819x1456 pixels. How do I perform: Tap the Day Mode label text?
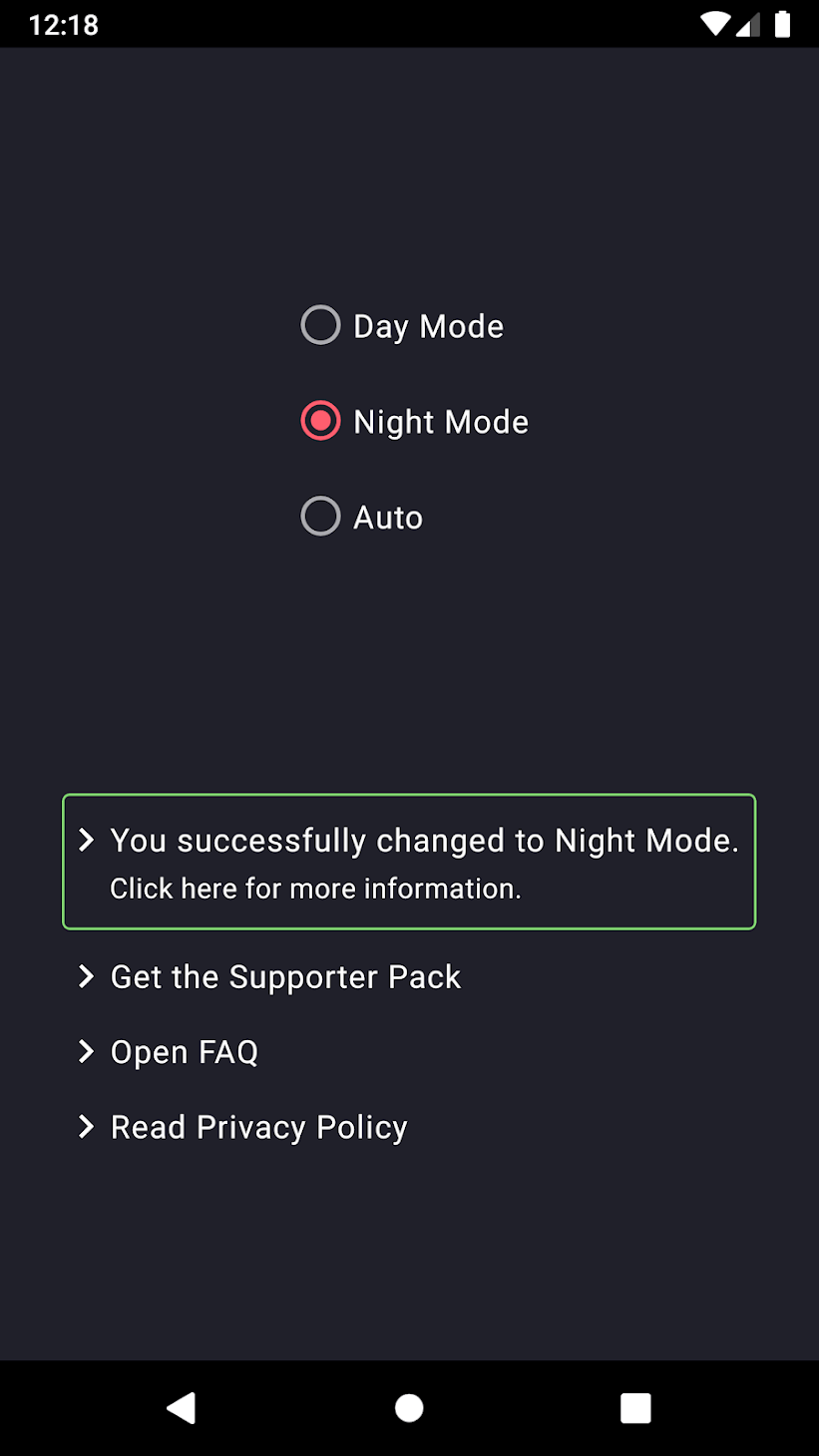pos(428,325)
